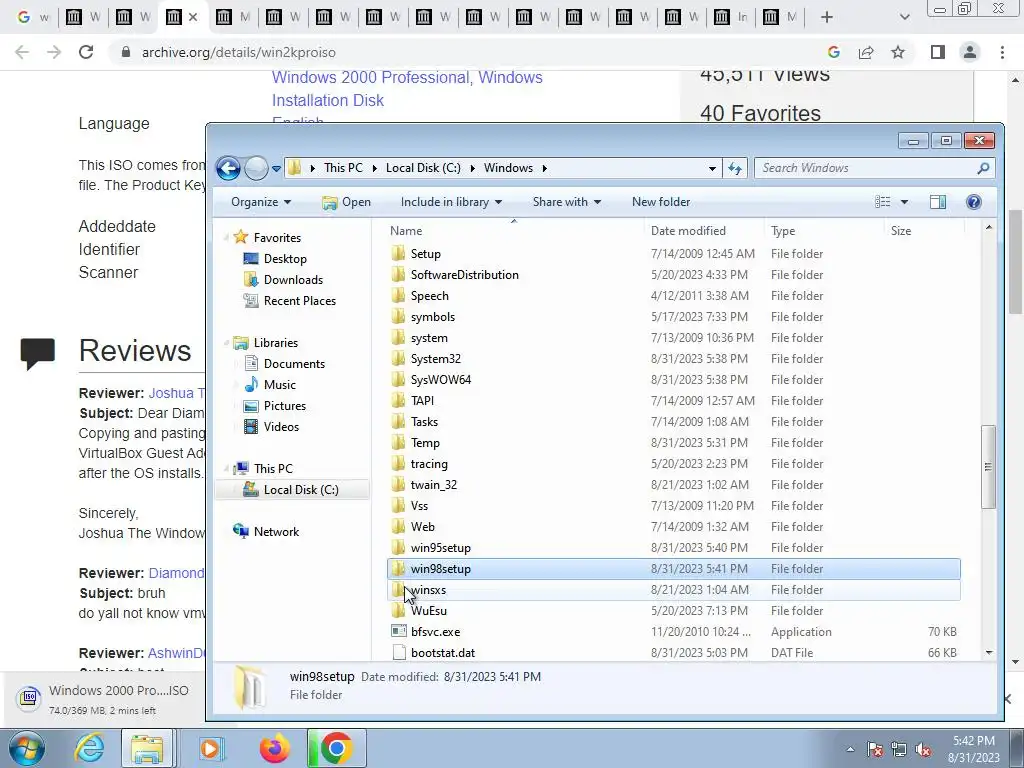
Task: Toggle Chrome's side panel
Action: pos(938,52)
